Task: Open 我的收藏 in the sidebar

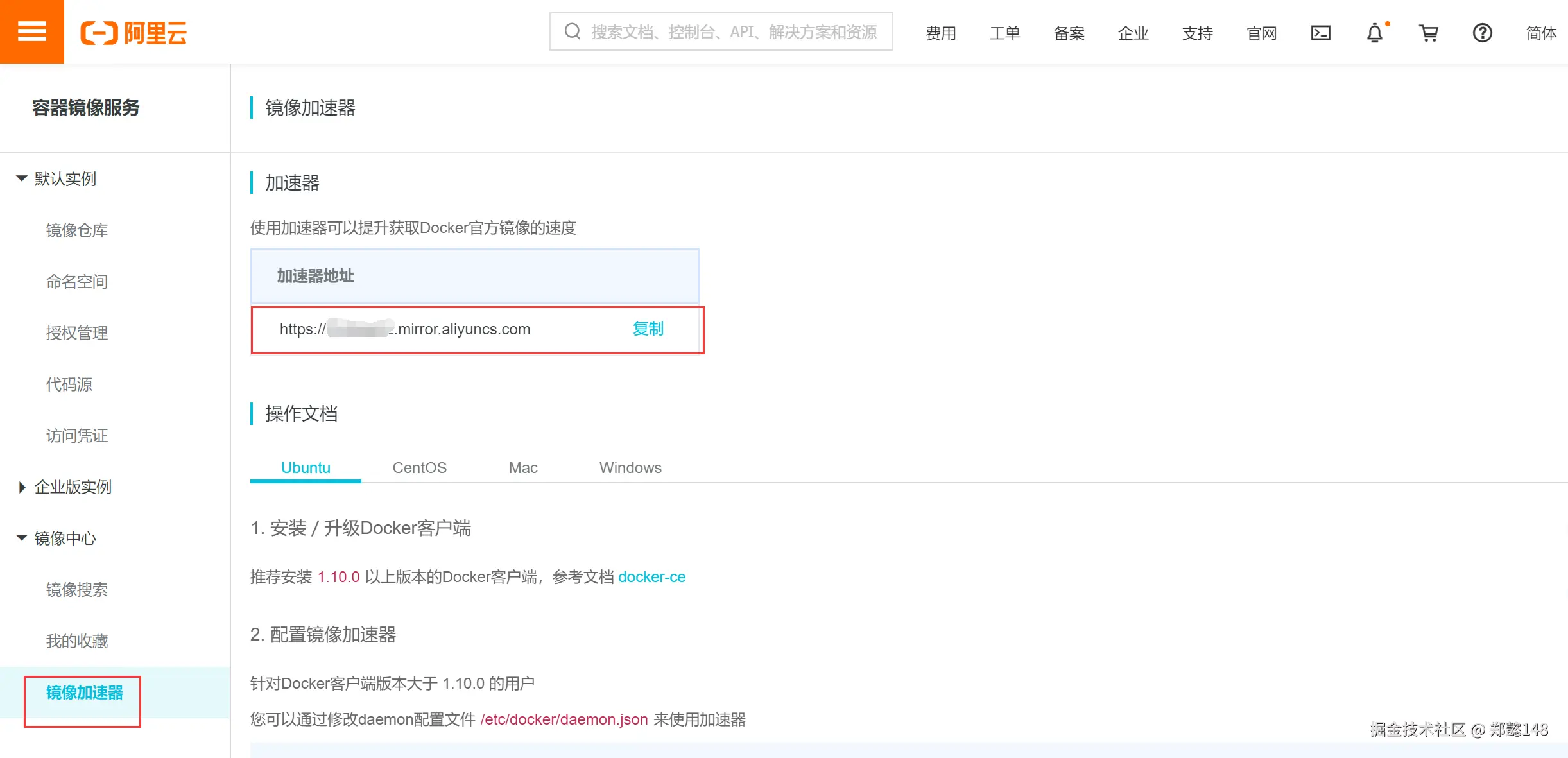Action: coord(77,641)
